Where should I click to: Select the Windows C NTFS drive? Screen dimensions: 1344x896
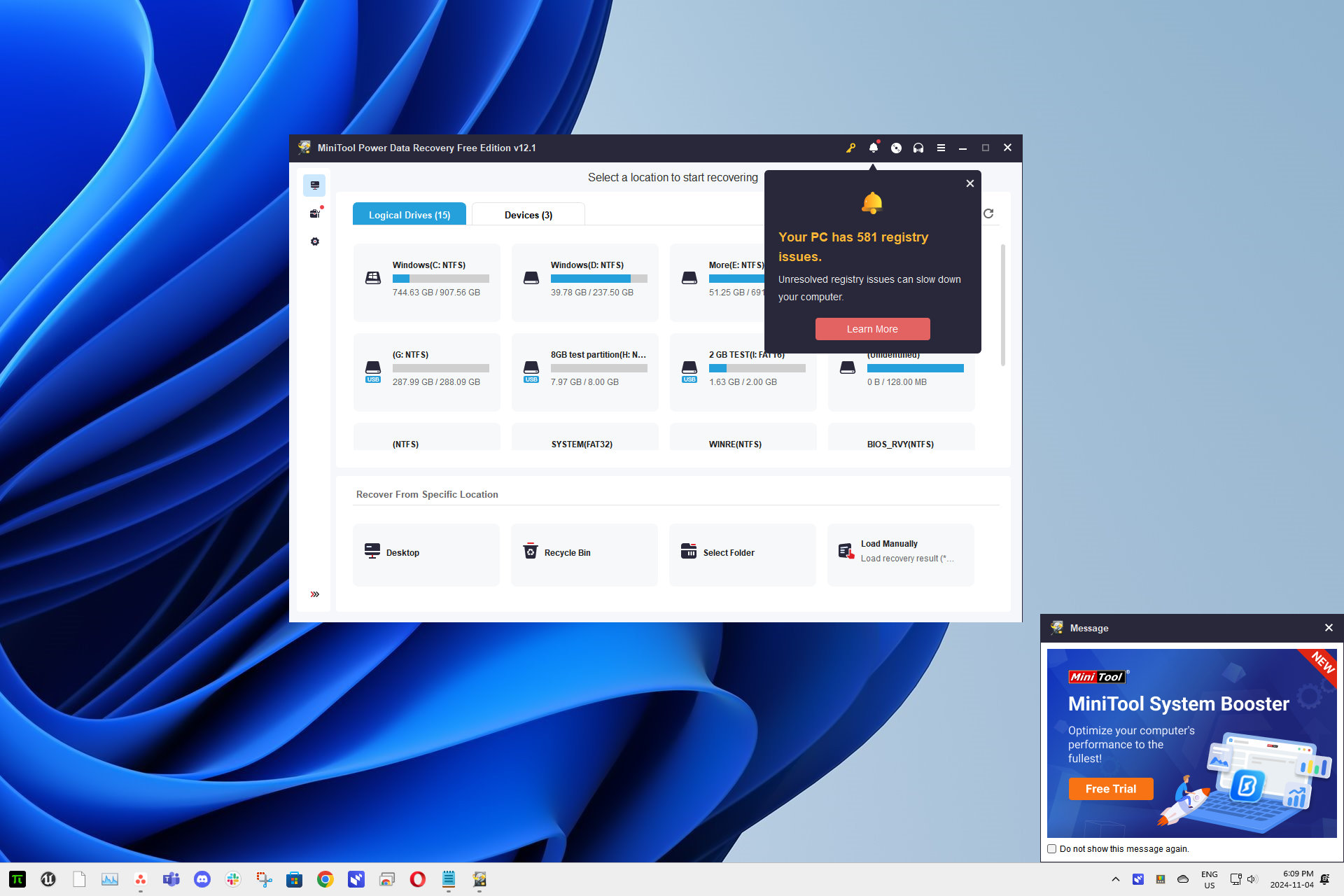pos(426,278)
